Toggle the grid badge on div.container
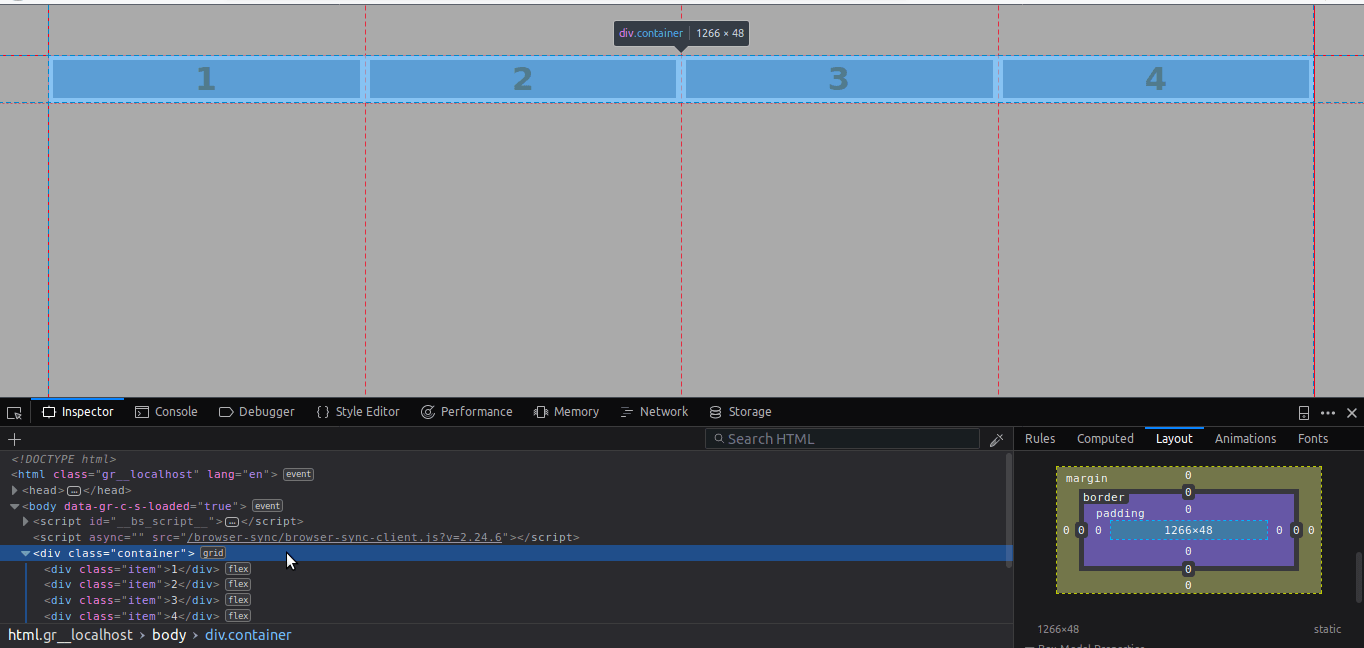The image size is (1364, 648). [213, 553]
